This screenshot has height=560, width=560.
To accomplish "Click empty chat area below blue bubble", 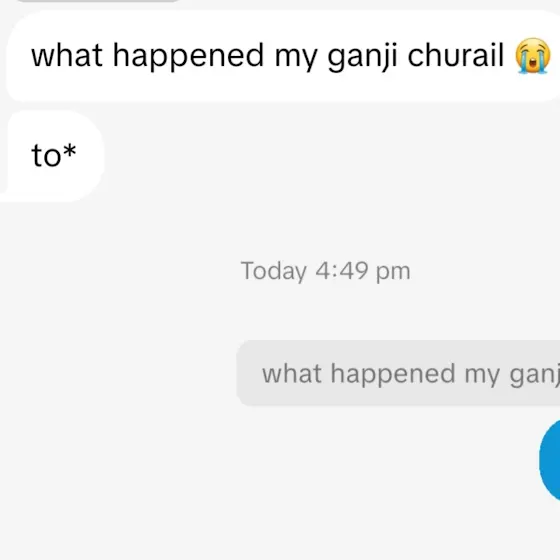I will coord(280,530).
